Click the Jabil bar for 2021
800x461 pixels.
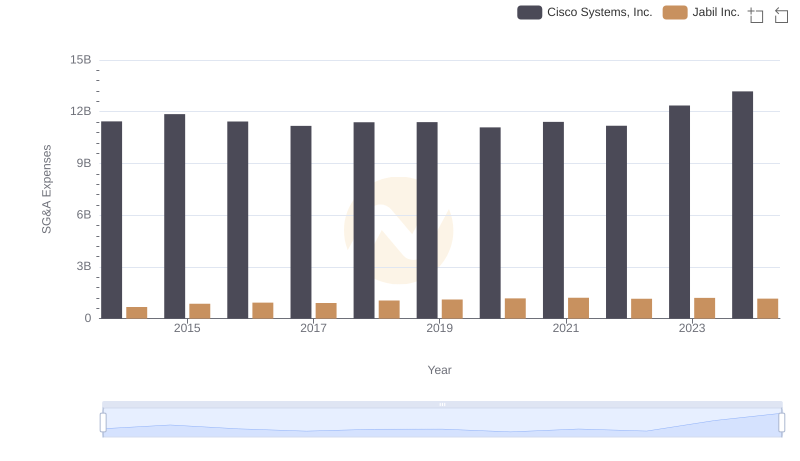coord(578,308)
